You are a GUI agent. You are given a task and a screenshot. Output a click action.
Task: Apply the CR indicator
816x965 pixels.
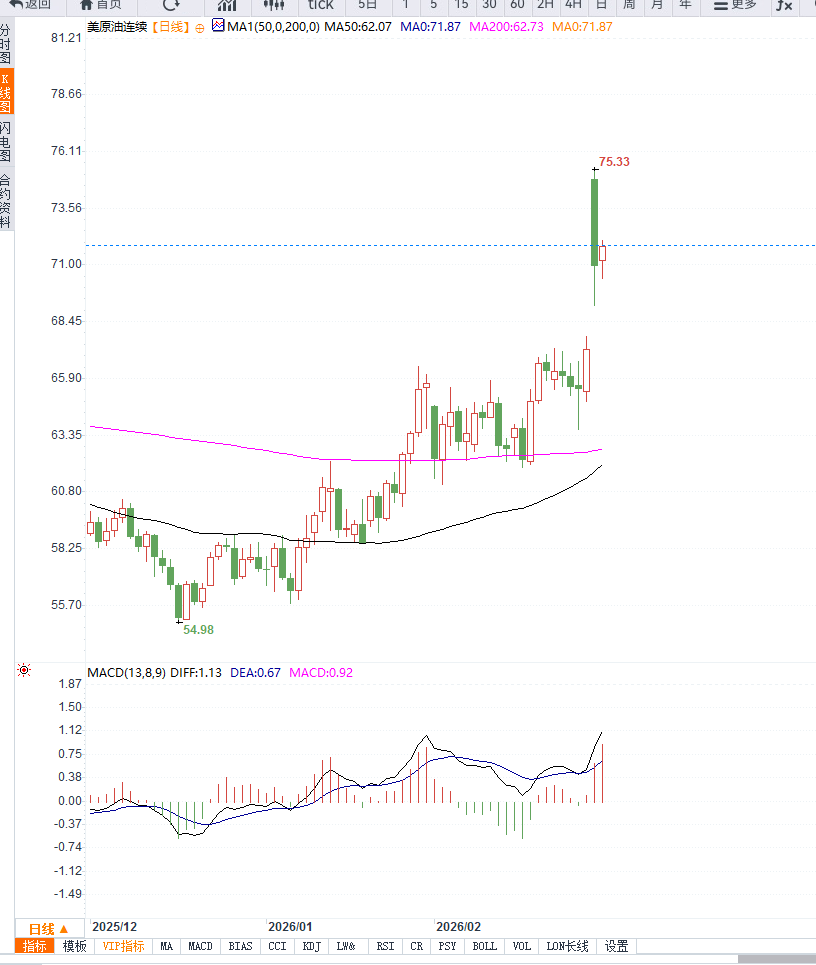(417, 946)
